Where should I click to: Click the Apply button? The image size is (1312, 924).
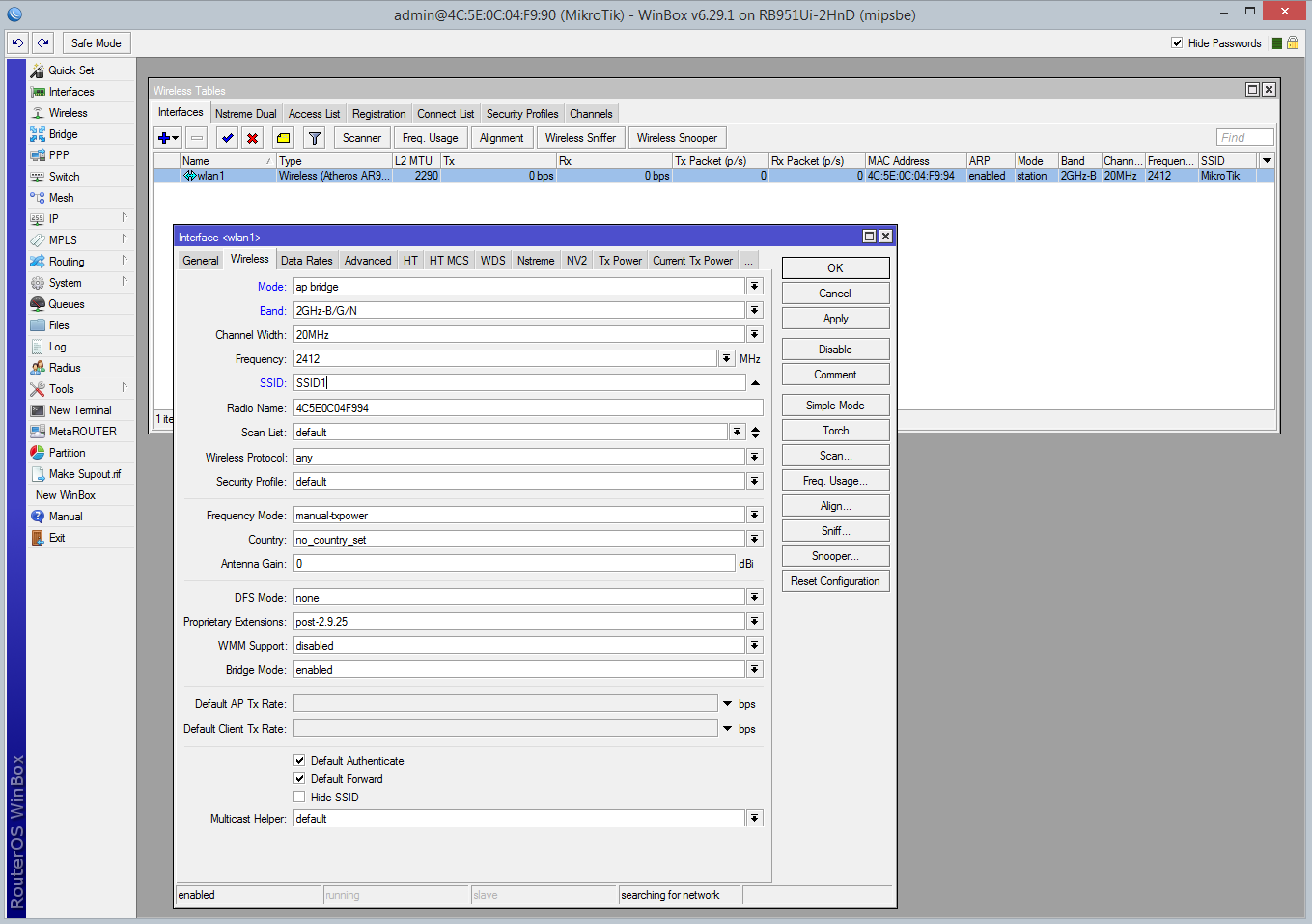click(x=835, y=319)
